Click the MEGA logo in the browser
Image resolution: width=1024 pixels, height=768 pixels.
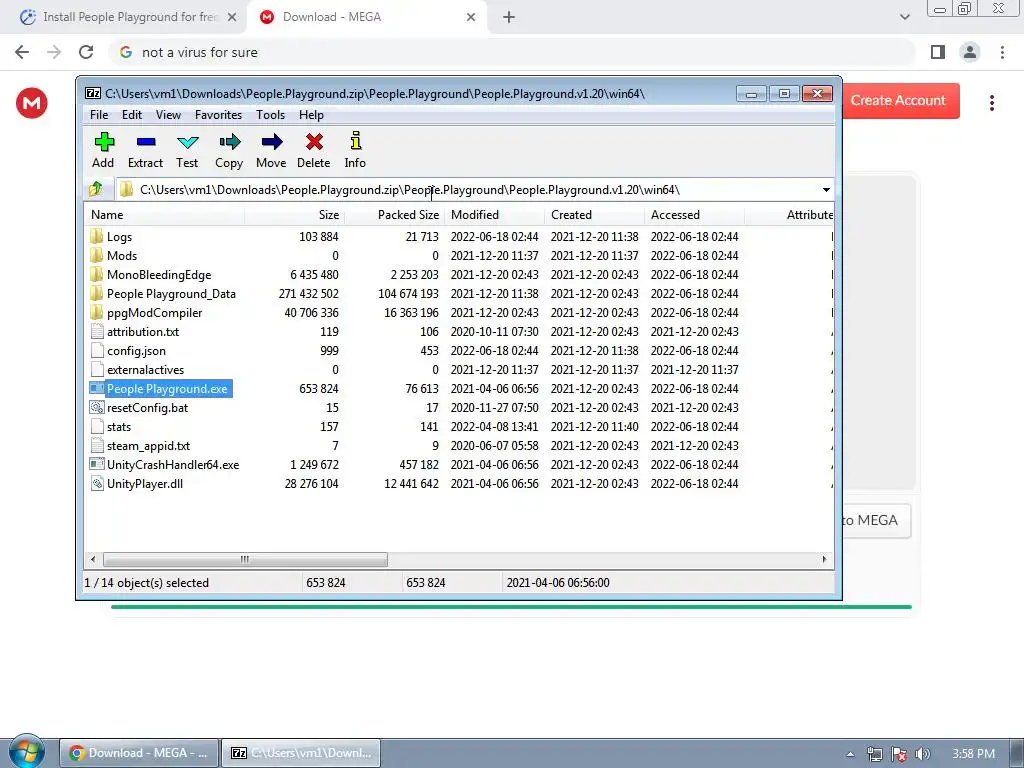31,103
